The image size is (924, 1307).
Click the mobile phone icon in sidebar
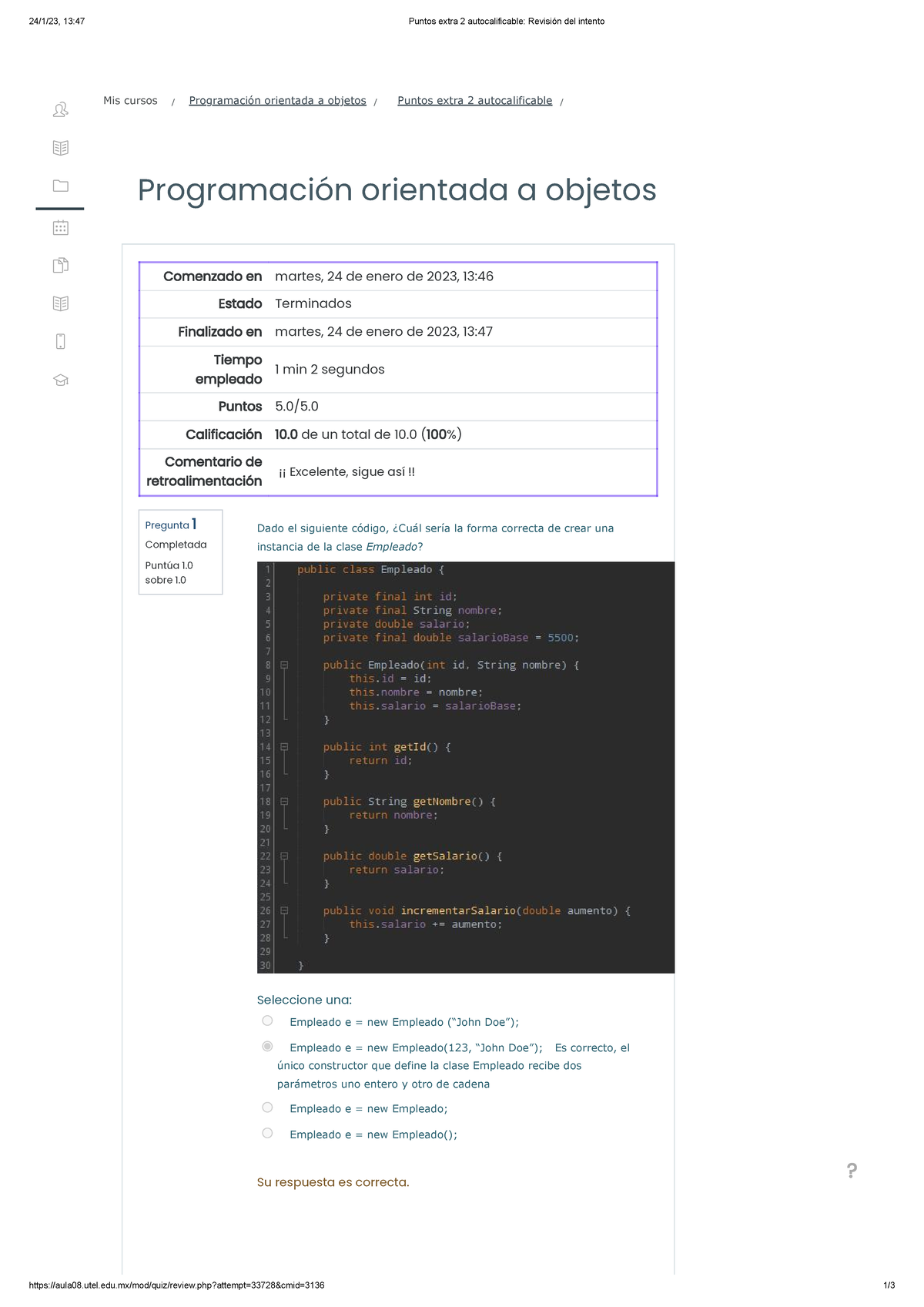[x=60, y=341]
